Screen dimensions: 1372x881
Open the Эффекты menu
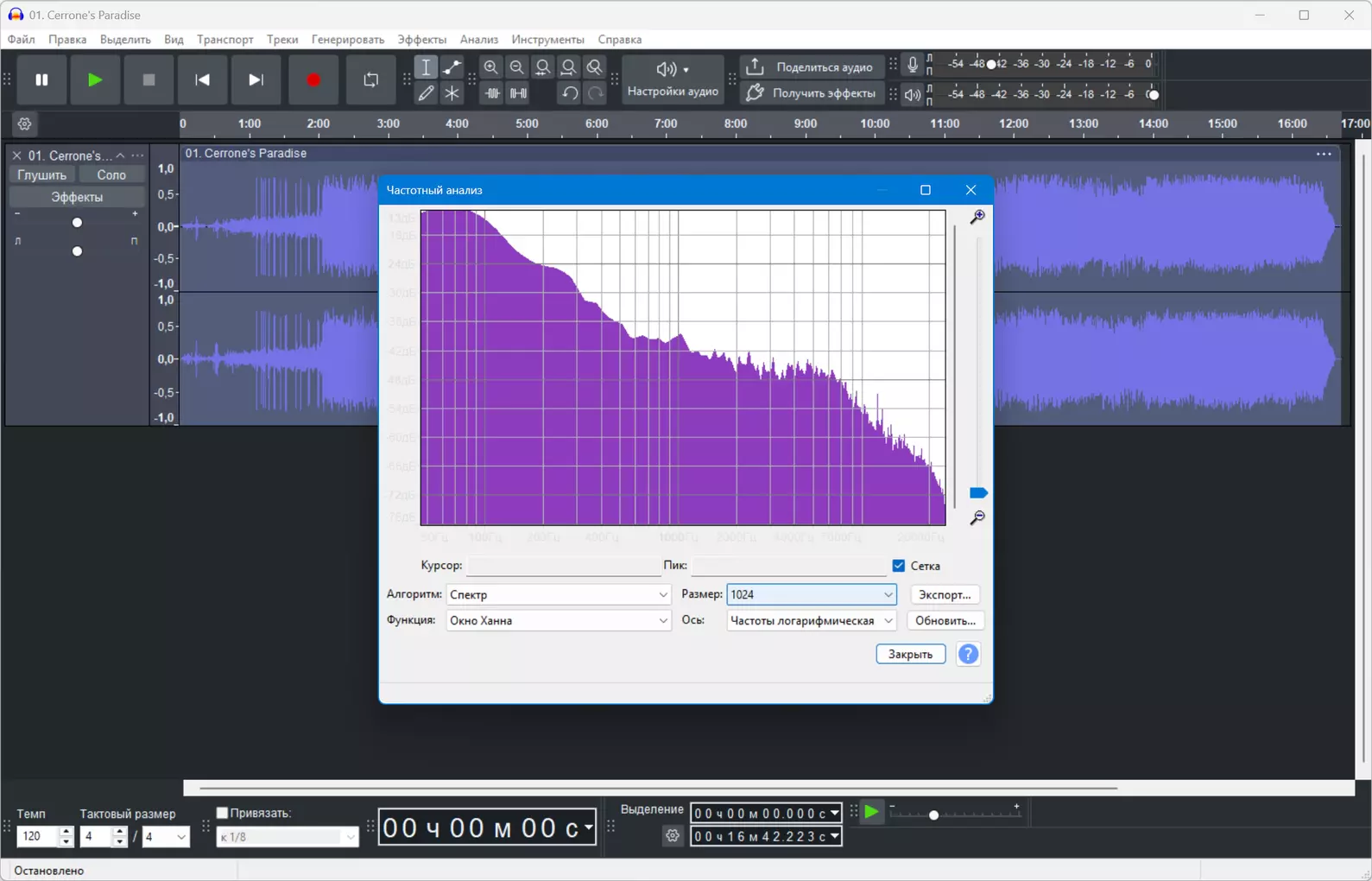(x=422, y=39)
